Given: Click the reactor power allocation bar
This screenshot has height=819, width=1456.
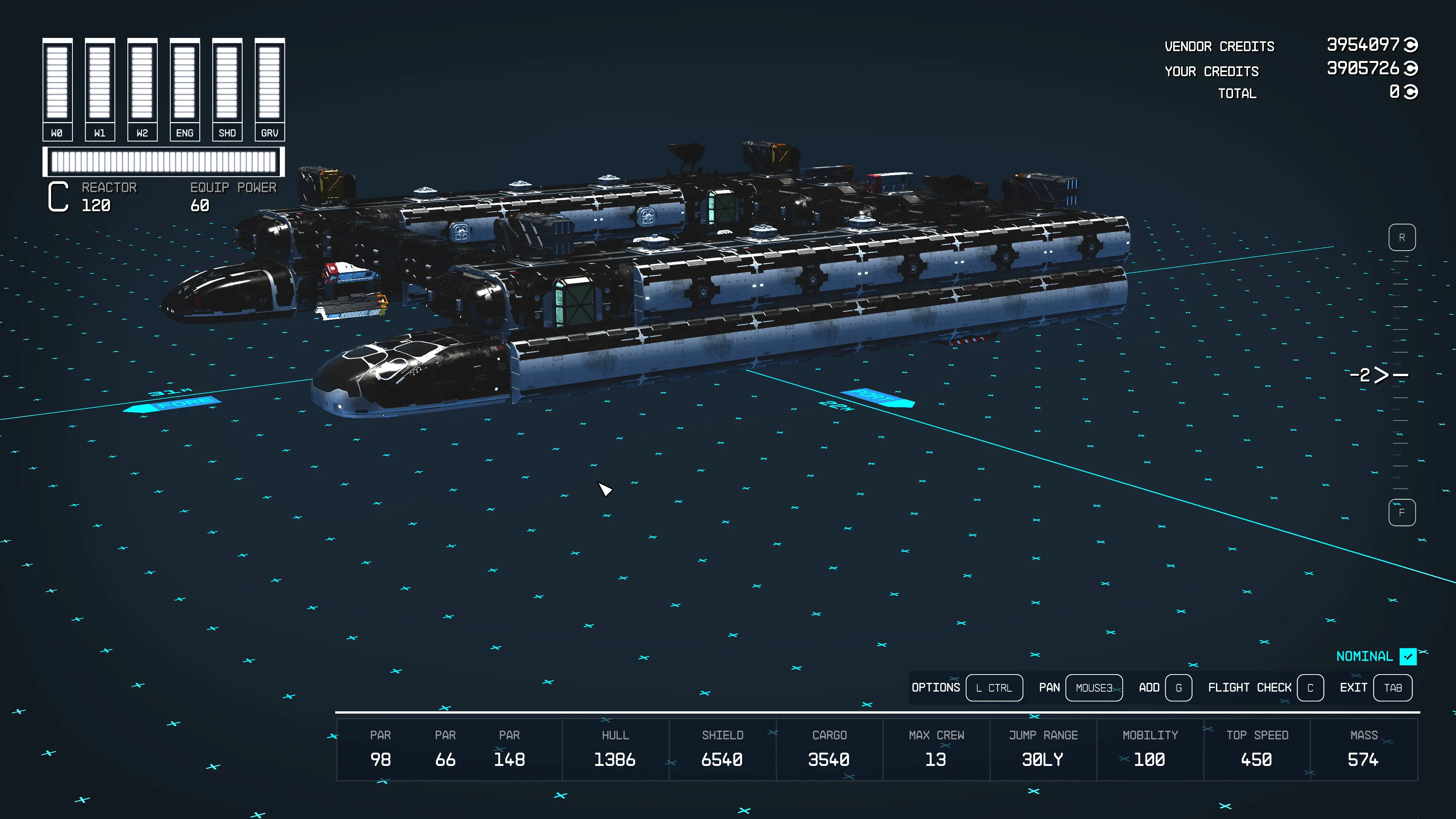Looking at the screenshot, I should coord(164,162).
